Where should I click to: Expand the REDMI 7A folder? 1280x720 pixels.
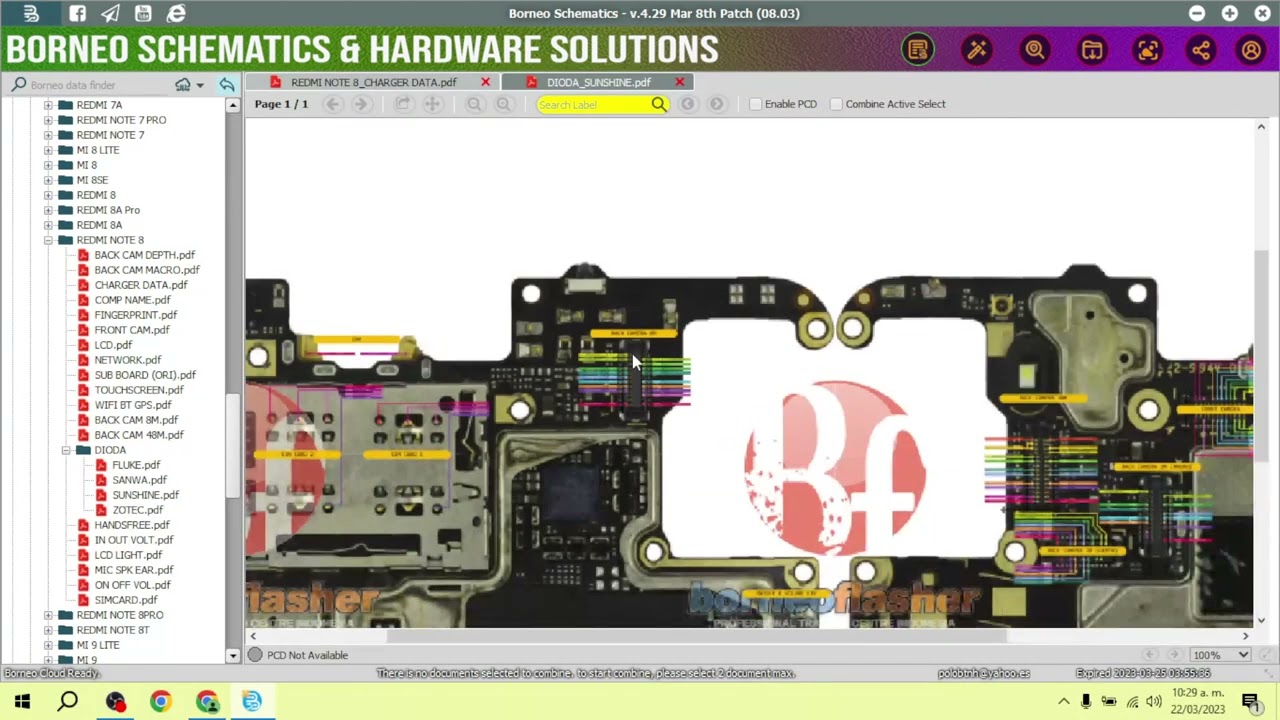pos(48,105)
